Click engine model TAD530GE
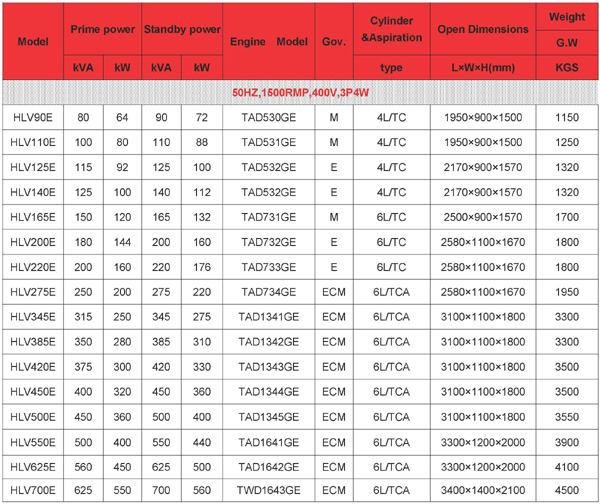Screen dimensions: 600x504 [269, 117]
